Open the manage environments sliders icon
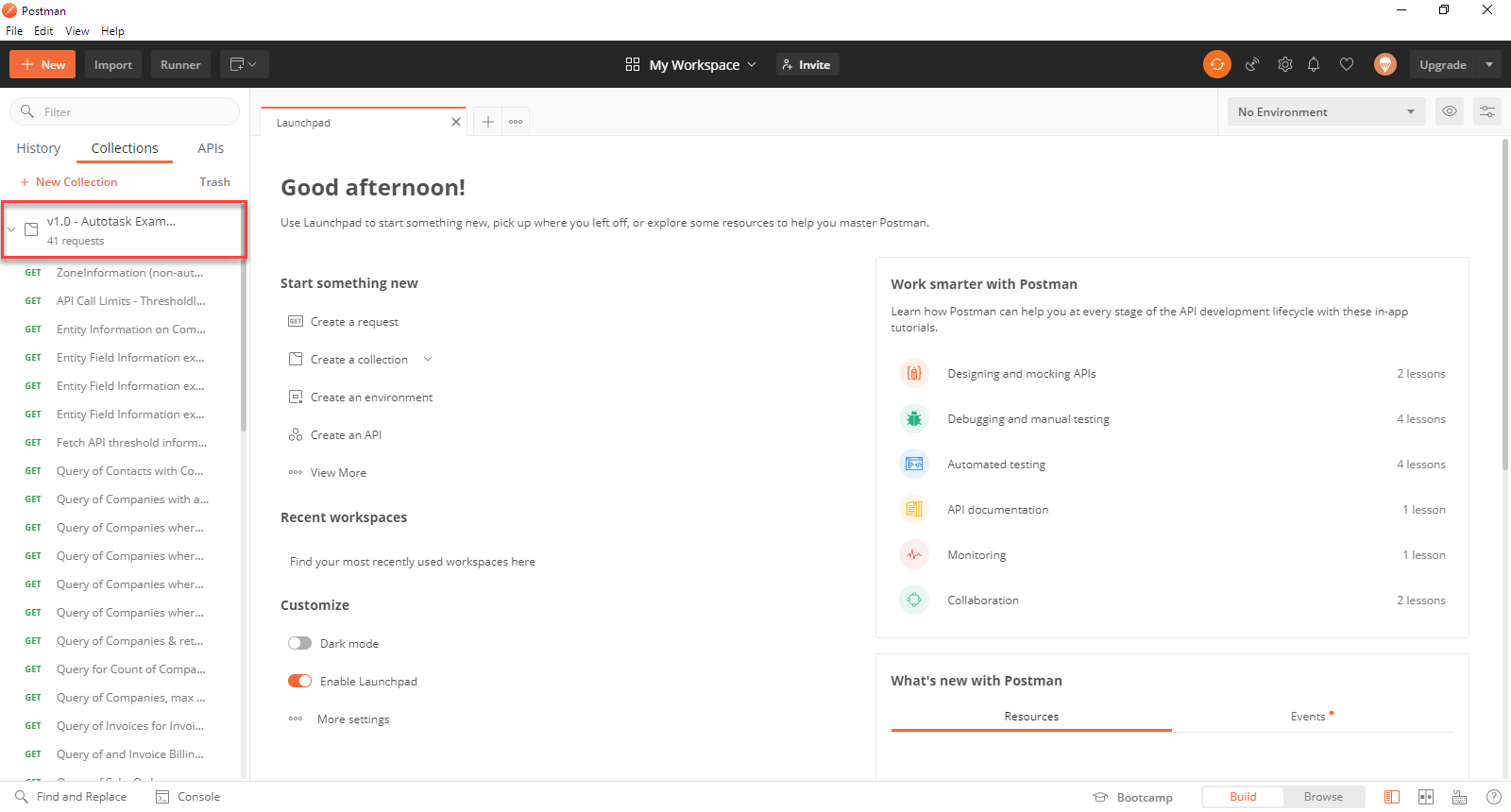 tap(1486, 111)
